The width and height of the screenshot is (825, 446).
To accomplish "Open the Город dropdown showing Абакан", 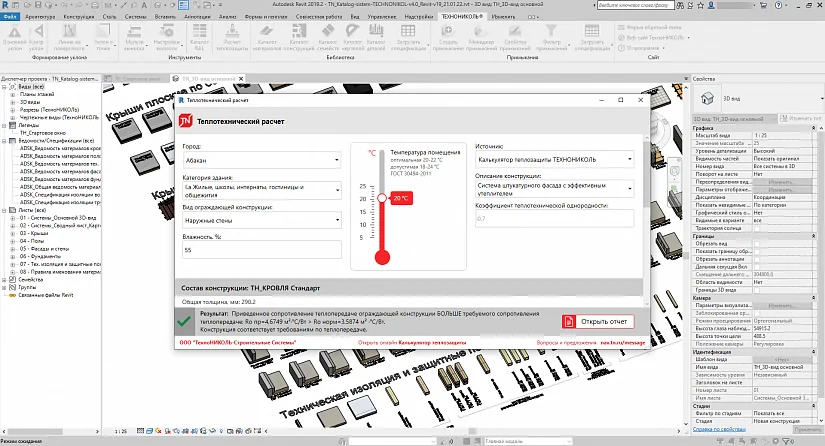I will pyautogui.click(x=262, y=160).
